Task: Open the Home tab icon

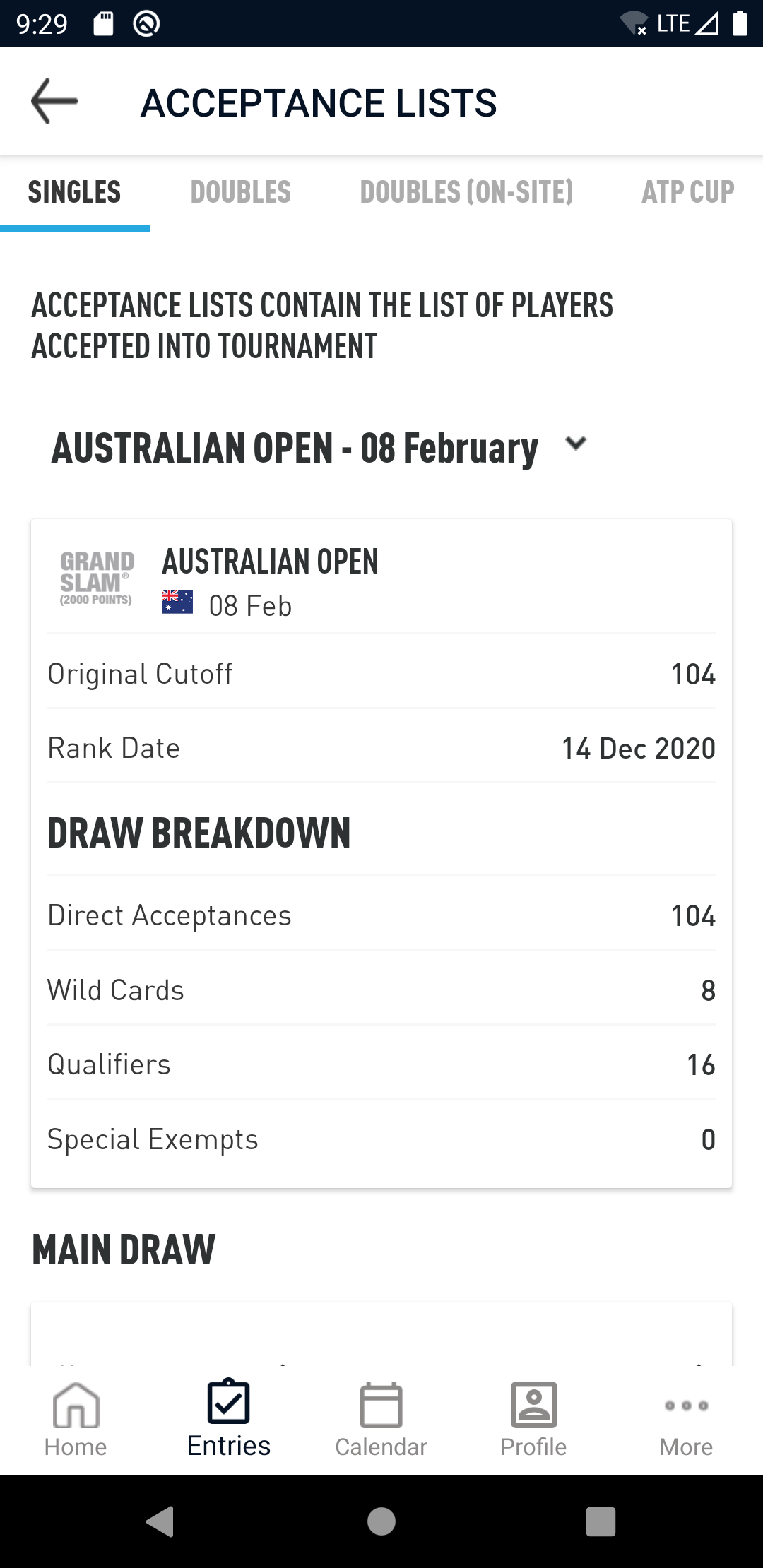Action: click(x=76, y=1405)
